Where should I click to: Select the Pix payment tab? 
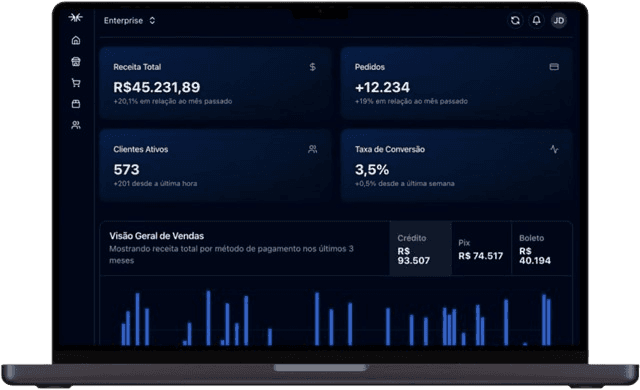coord(481,248)
